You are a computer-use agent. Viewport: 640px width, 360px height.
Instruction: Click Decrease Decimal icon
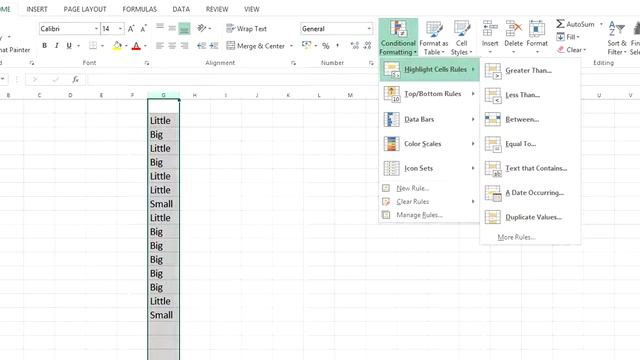click(x=368, y=46)
